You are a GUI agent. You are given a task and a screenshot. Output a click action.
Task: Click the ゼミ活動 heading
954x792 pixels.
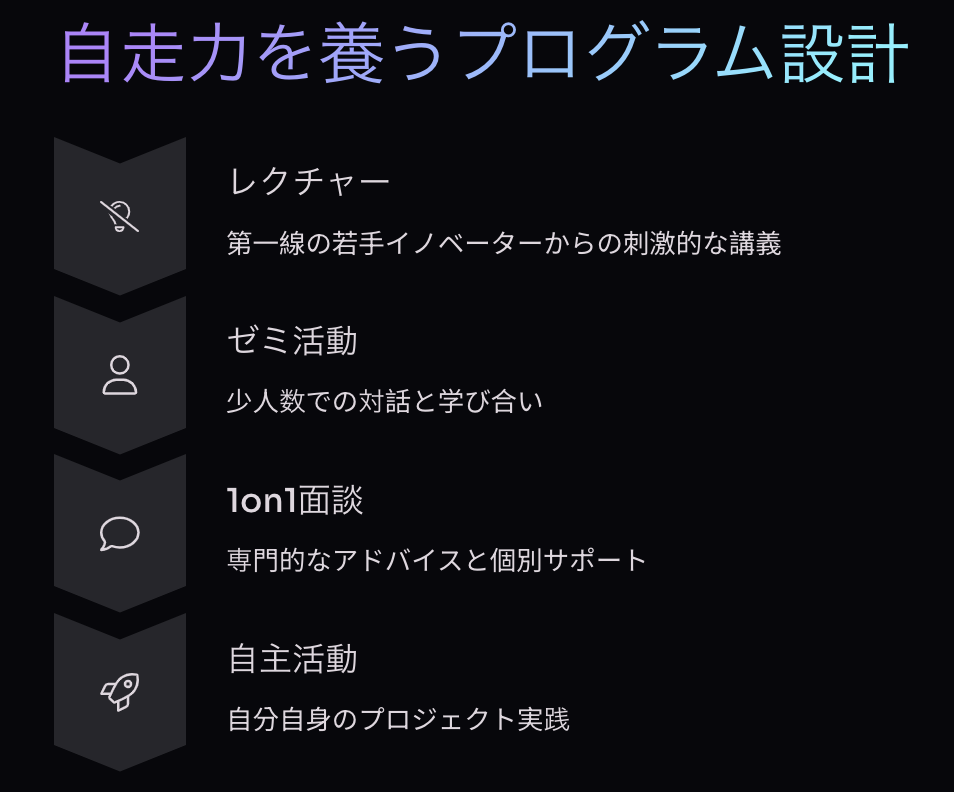coord(292,341)
